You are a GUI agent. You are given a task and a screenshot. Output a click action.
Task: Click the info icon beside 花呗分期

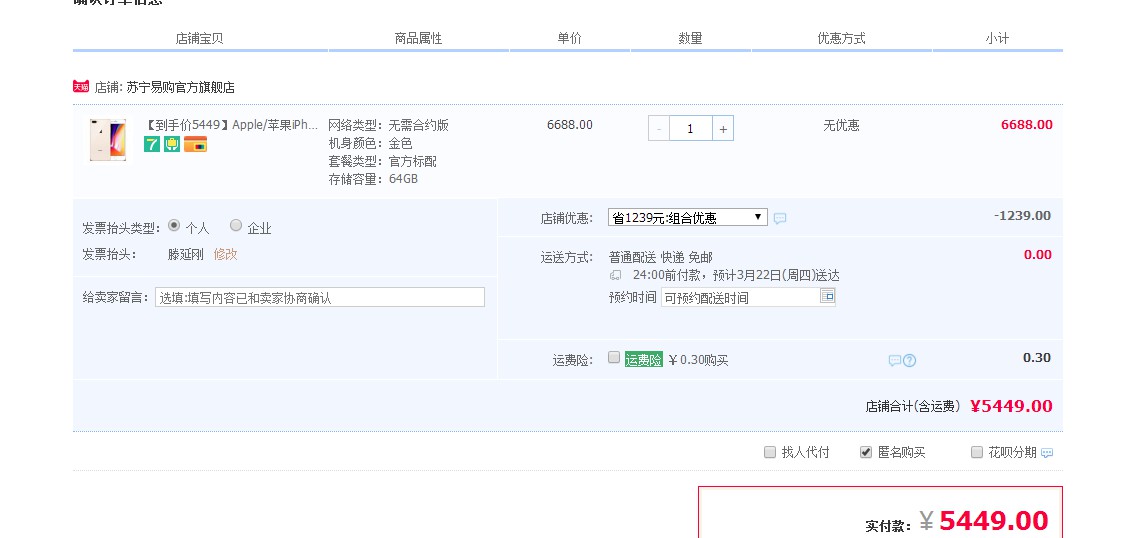(x=1047, y=453)
